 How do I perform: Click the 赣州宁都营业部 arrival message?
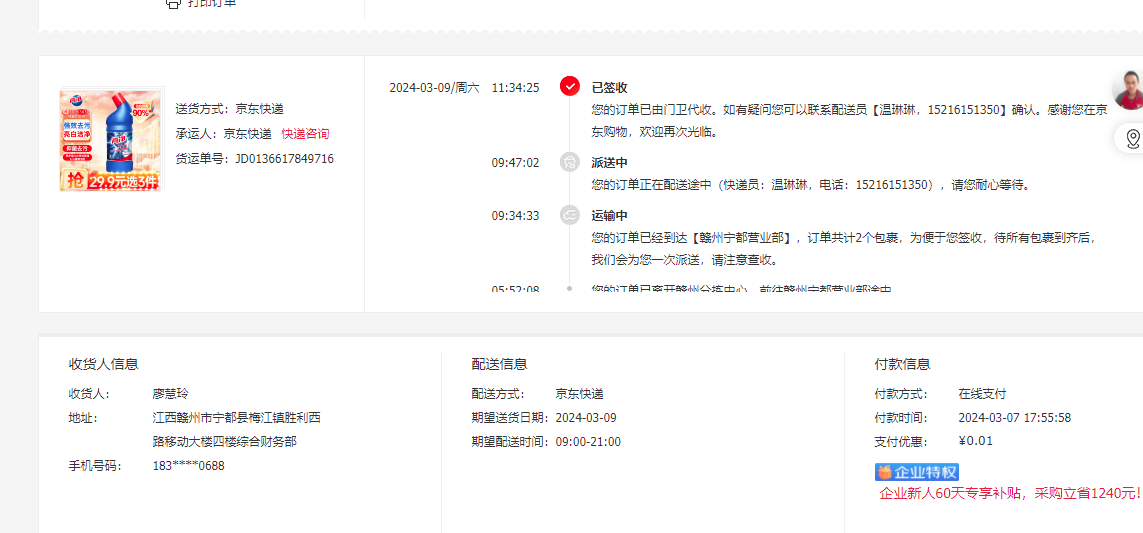tap(844, 249)
